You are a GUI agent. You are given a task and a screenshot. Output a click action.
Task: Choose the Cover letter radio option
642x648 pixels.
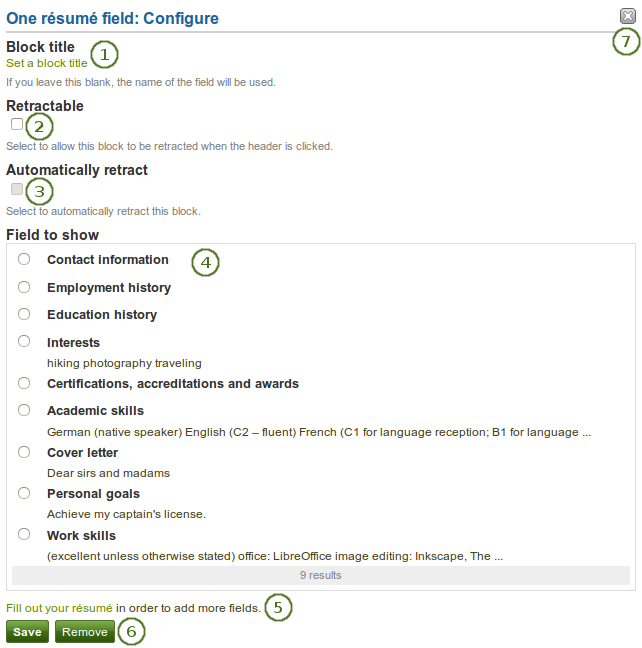24,452
